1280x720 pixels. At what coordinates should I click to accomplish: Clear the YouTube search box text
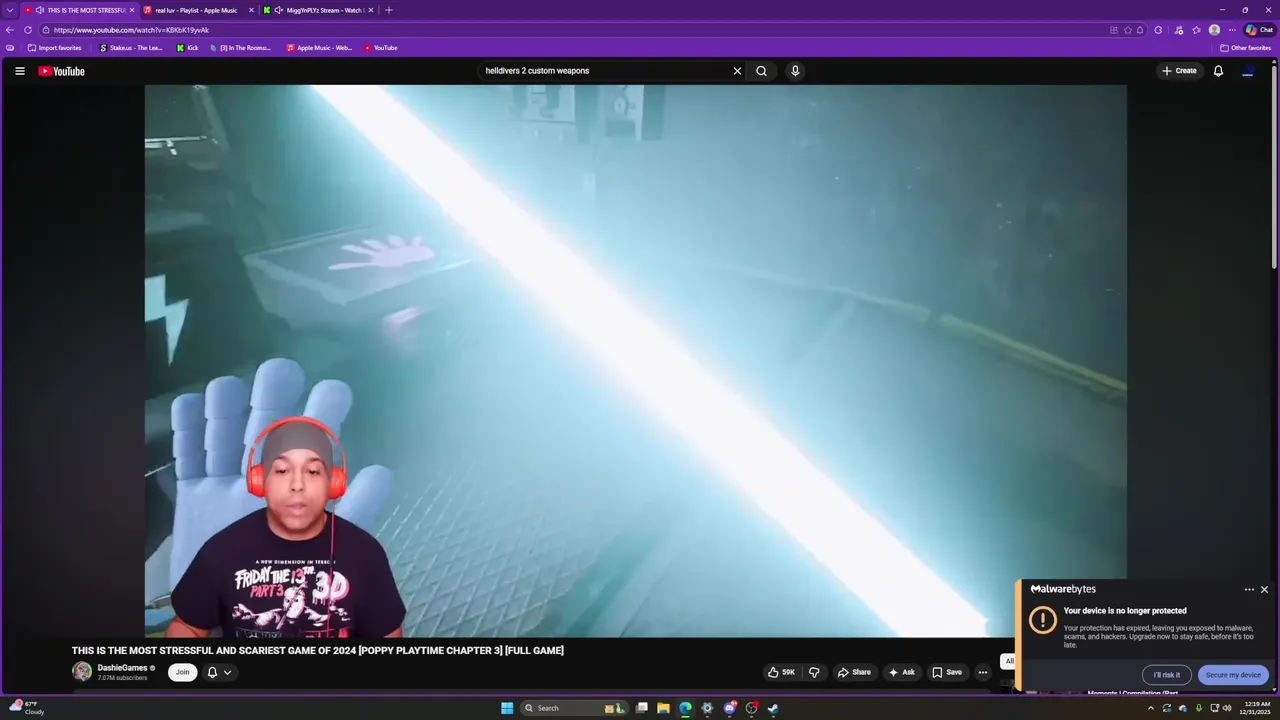click(737, 71)
